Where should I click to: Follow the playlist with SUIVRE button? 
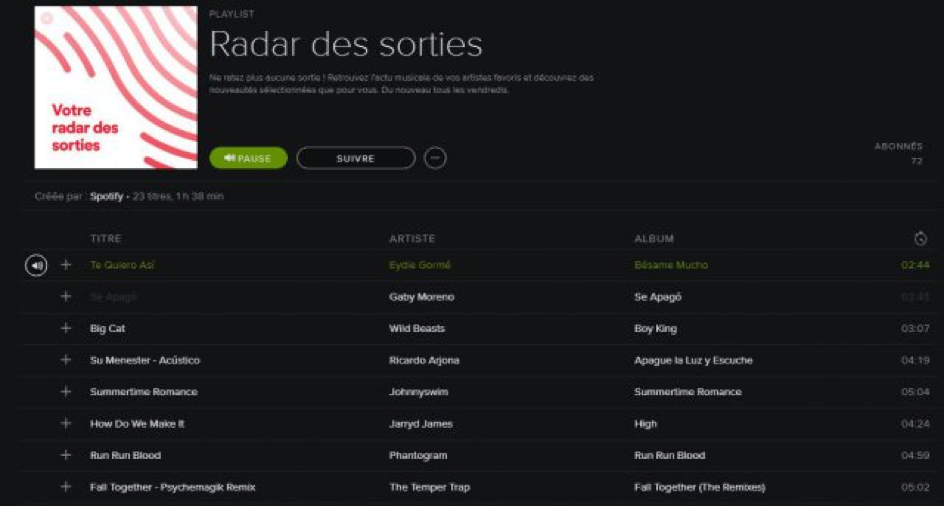point(355,158)
